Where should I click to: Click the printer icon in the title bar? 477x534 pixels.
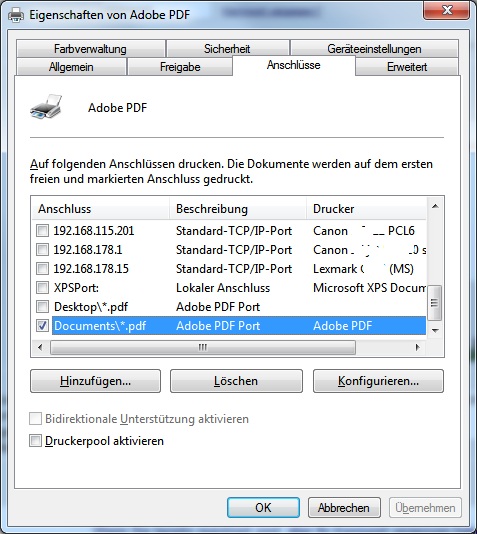pos(16,15)
